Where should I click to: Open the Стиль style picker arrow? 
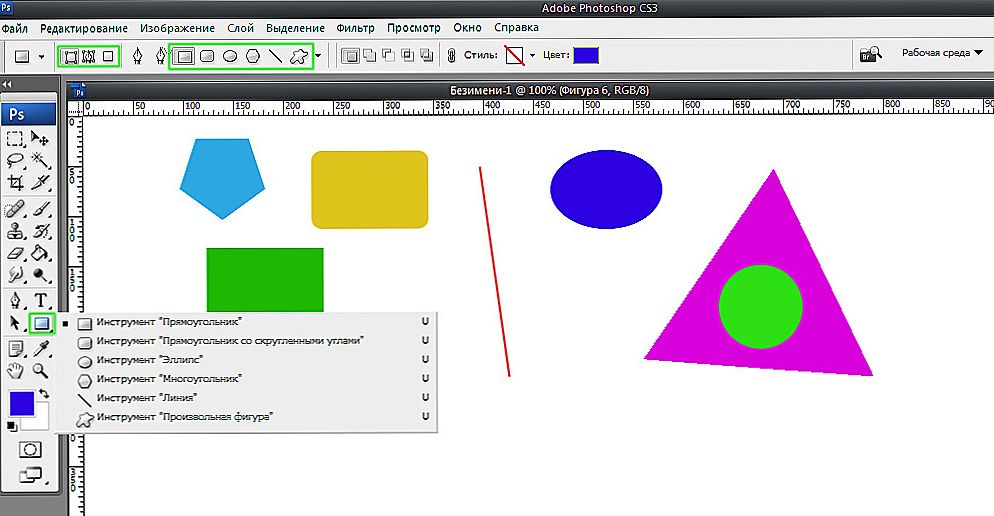coord(532,56)
